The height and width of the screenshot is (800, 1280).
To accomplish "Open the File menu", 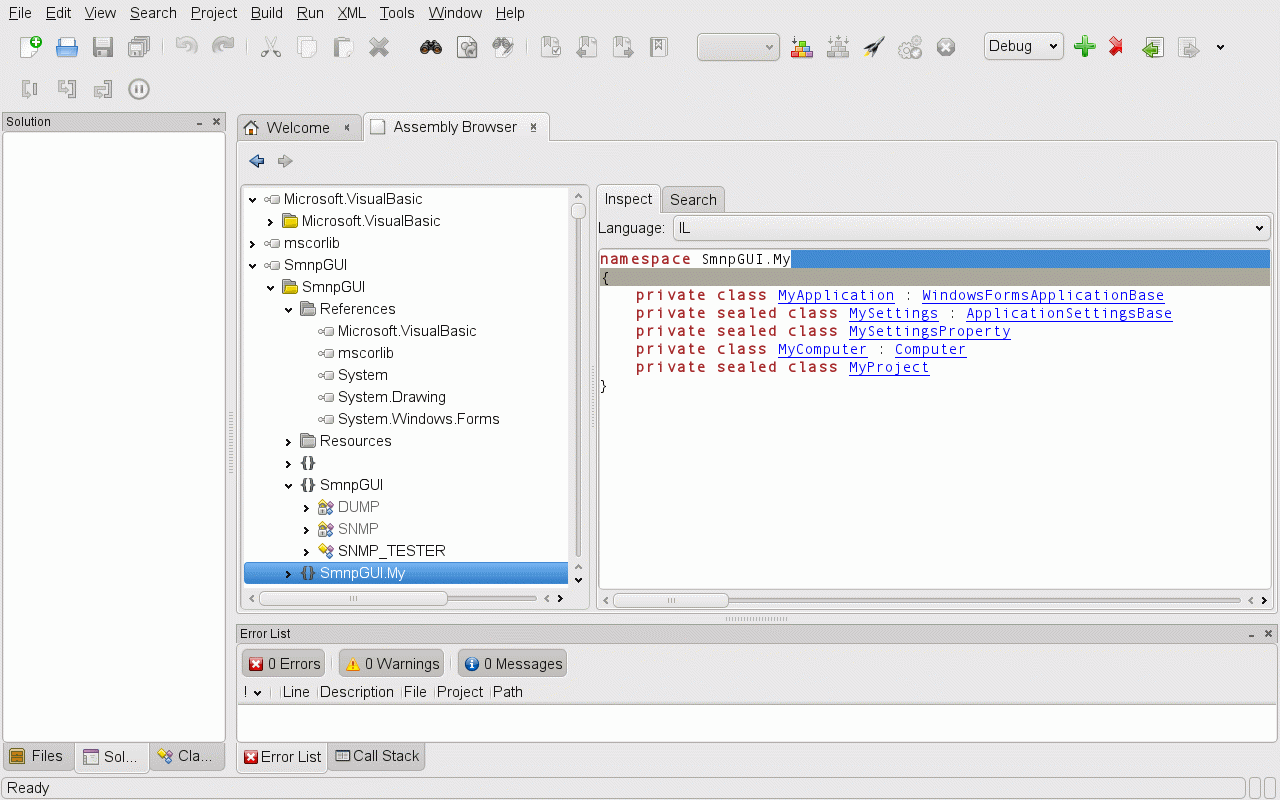I will 20,13.
